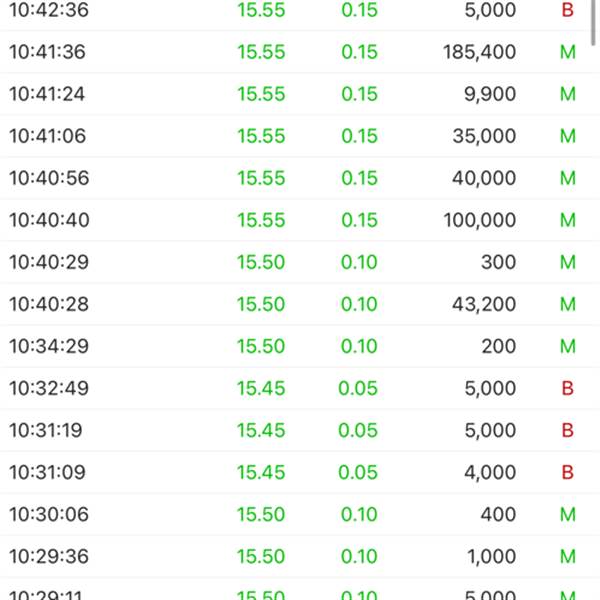Click the 40,000 volume entry

point(484,178)
